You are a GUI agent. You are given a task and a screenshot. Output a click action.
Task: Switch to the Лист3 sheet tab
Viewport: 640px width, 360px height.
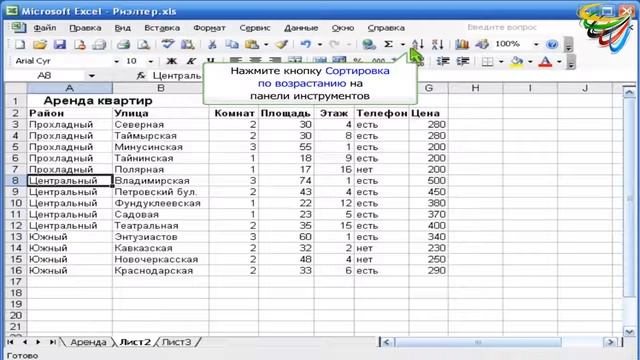click(177, 342)
